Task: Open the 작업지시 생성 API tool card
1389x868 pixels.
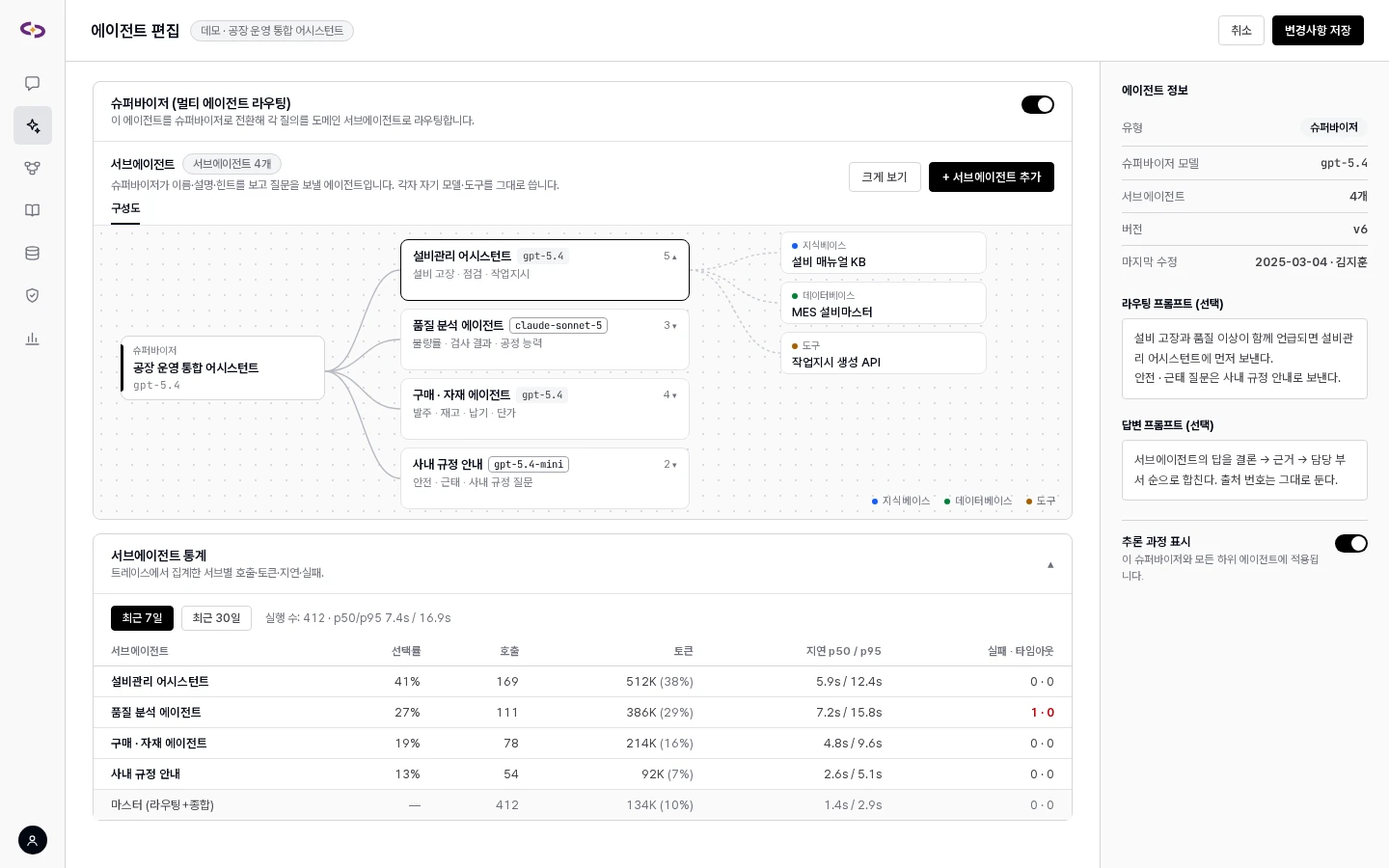Action: point(883,353)
